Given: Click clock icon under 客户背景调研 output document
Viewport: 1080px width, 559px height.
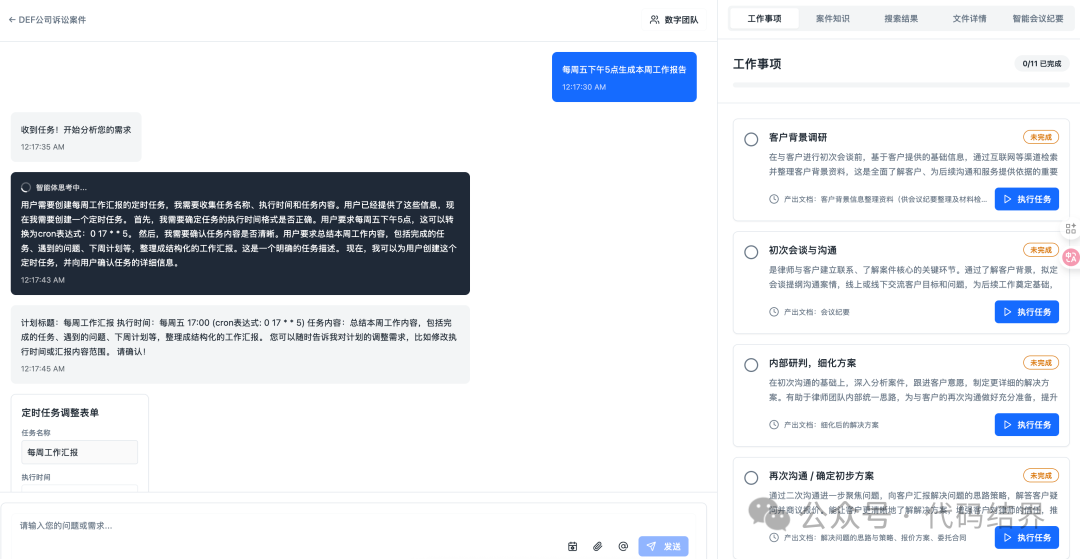Looking at the screenshot, I should [774, 199].
